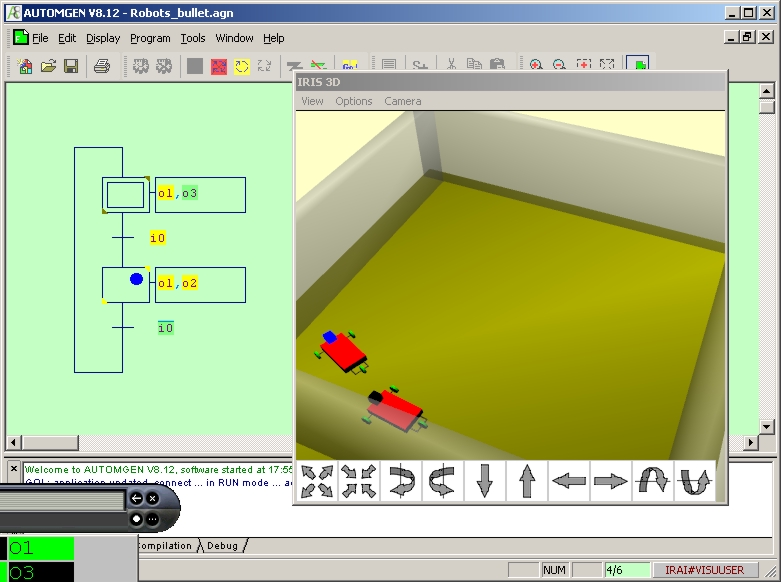
Task: Click the ellipsis button on floating widget
Action: coord(153,519)
